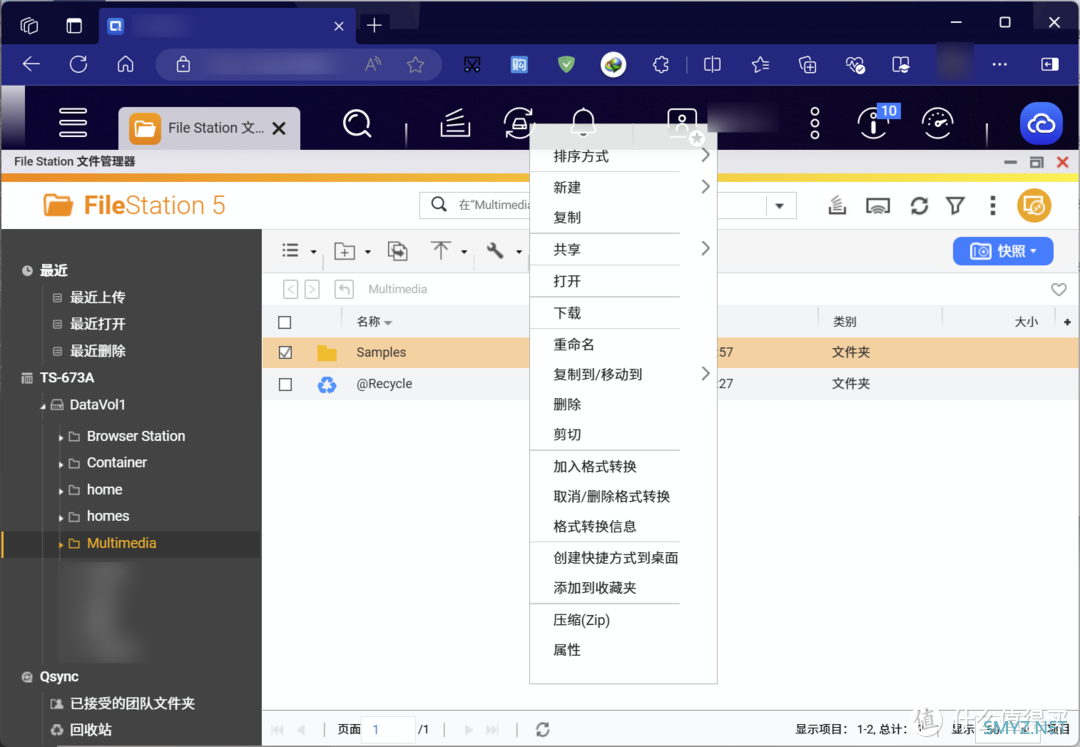The height and width of the screenshot is (747, 1080).
Task: Click the page number input field
Action: (x=389, y=729)
